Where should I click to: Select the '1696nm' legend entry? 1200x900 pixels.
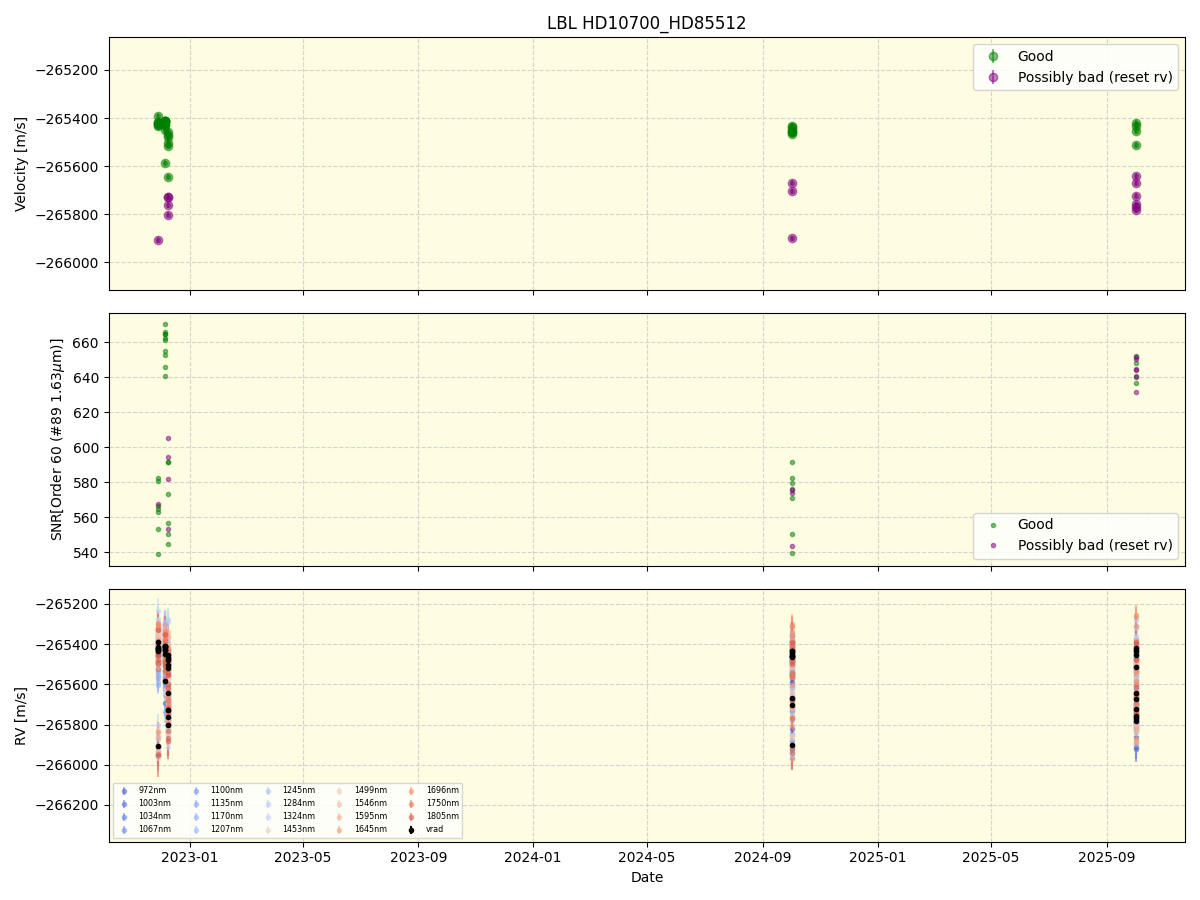tap(442, 790)
